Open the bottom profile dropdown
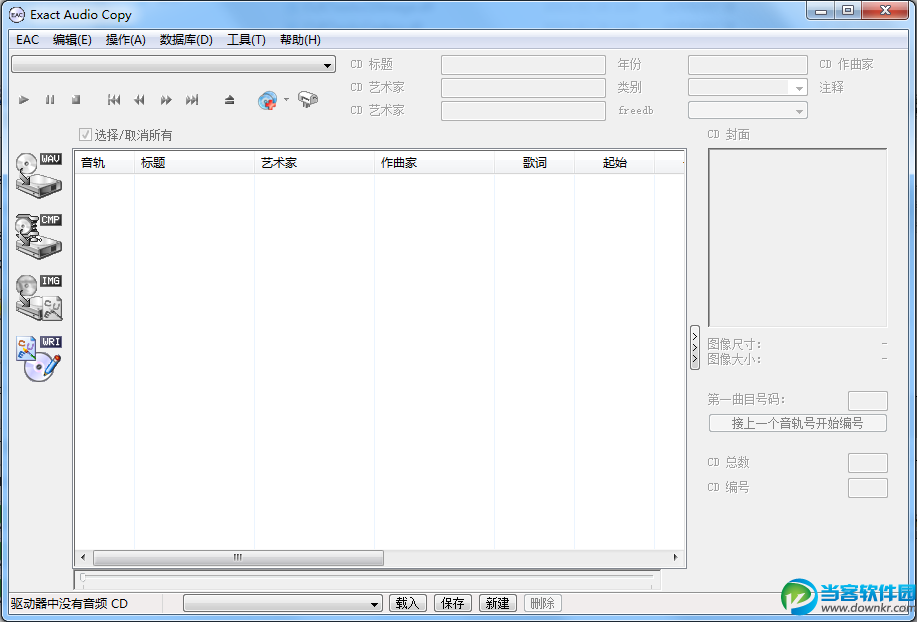The width and height of the screenshot is (917, 622). pyautogui.click(x=282, y=603)
